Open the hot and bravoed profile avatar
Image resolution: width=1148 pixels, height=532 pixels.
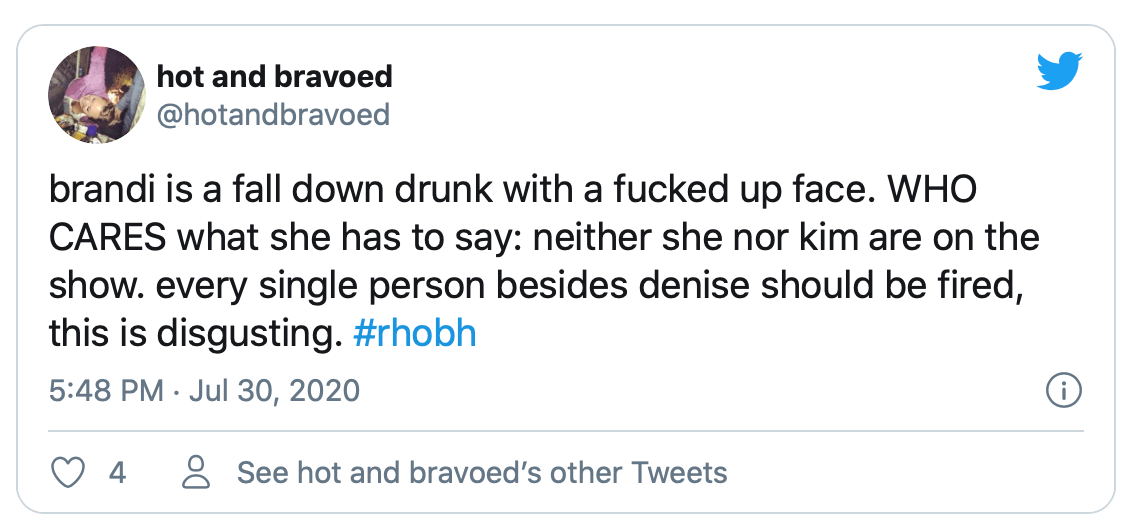pos(97,95)
